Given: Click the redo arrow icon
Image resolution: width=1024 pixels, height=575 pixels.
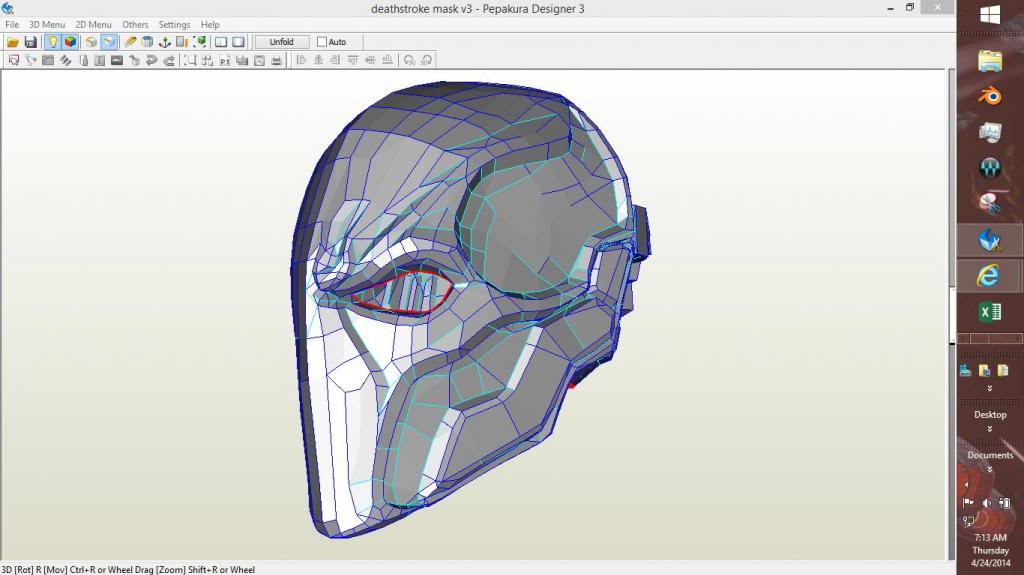Looking at the screenshot, I should coord(169,60).
